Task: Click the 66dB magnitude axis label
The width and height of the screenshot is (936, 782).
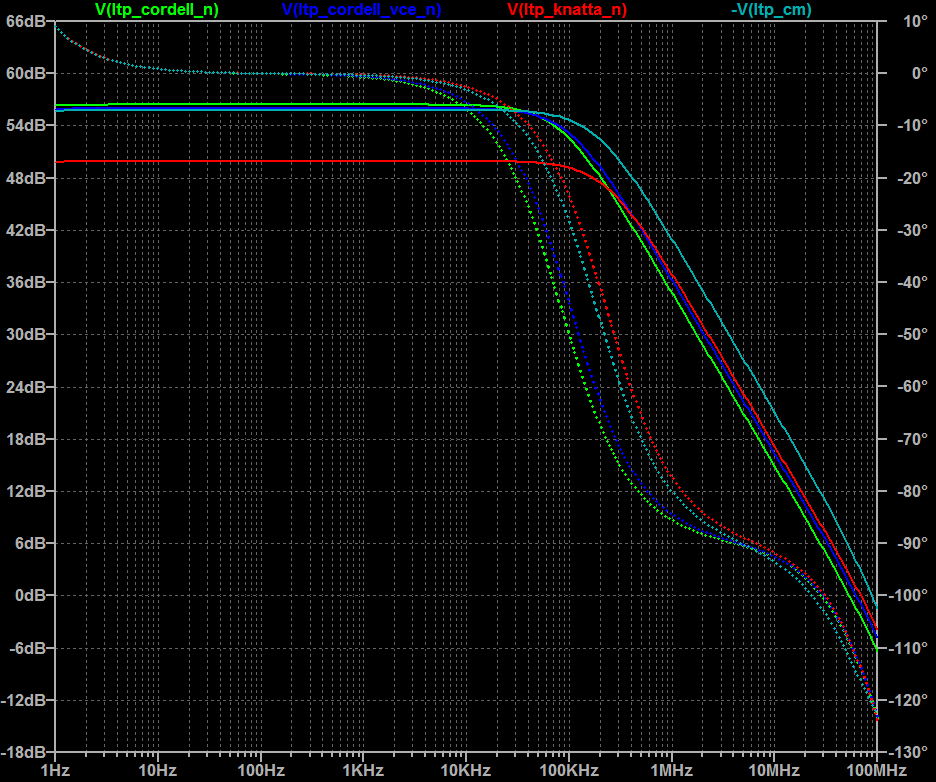Action: (x=26, y=21)
